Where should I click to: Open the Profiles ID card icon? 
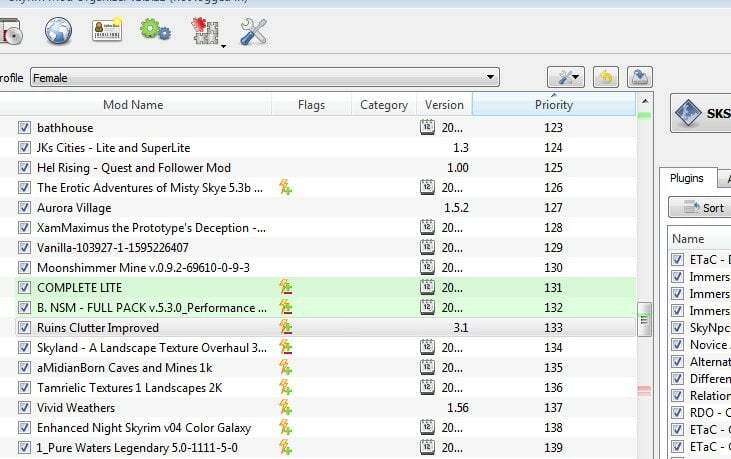tap(107, 30)
